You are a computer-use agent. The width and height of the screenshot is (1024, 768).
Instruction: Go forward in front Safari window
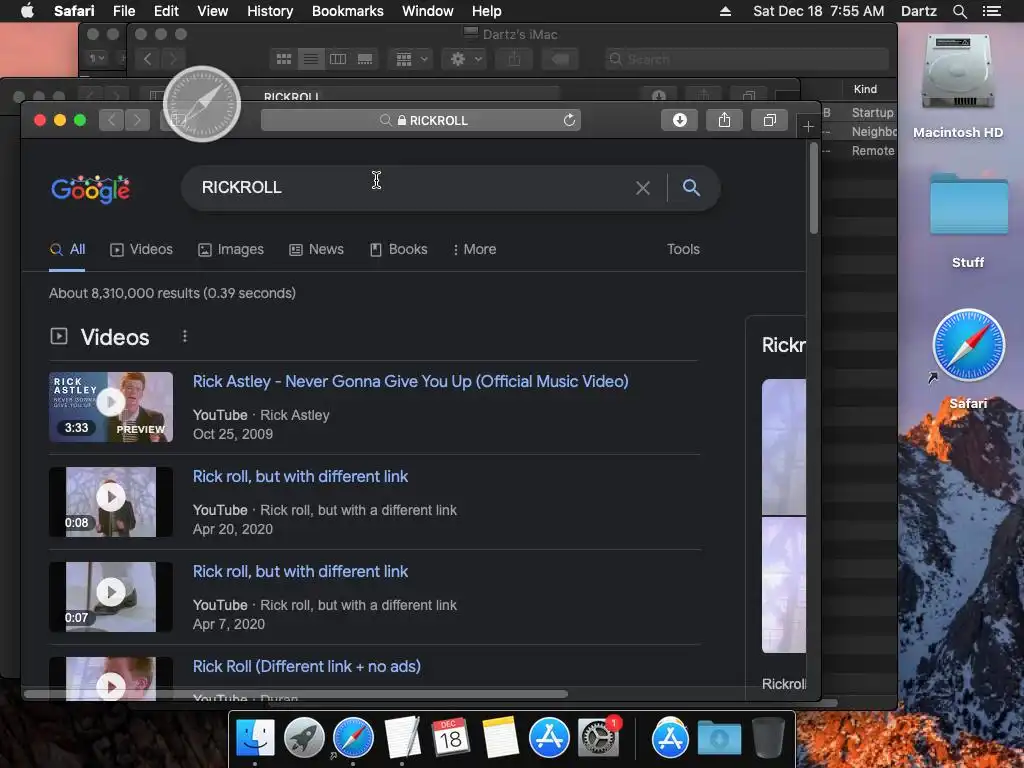point(137,120)
